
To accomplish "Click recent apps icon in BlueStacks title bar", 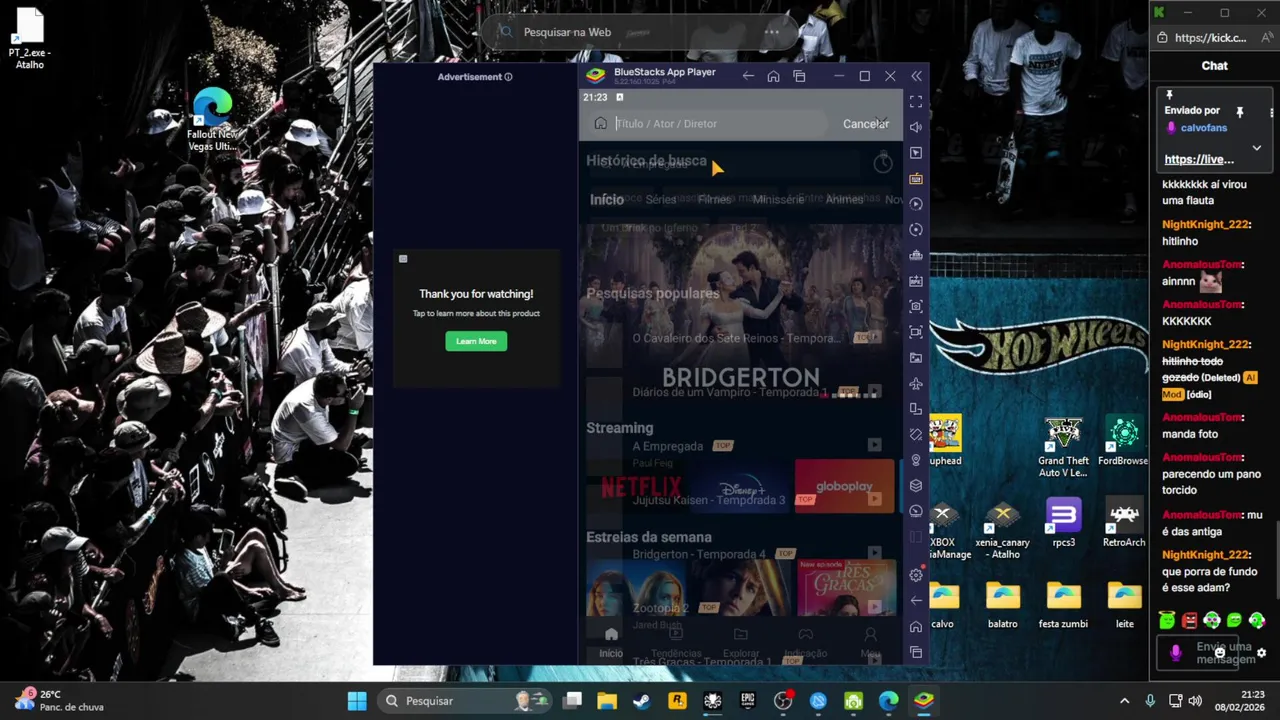I will click(x=799, y=76).
